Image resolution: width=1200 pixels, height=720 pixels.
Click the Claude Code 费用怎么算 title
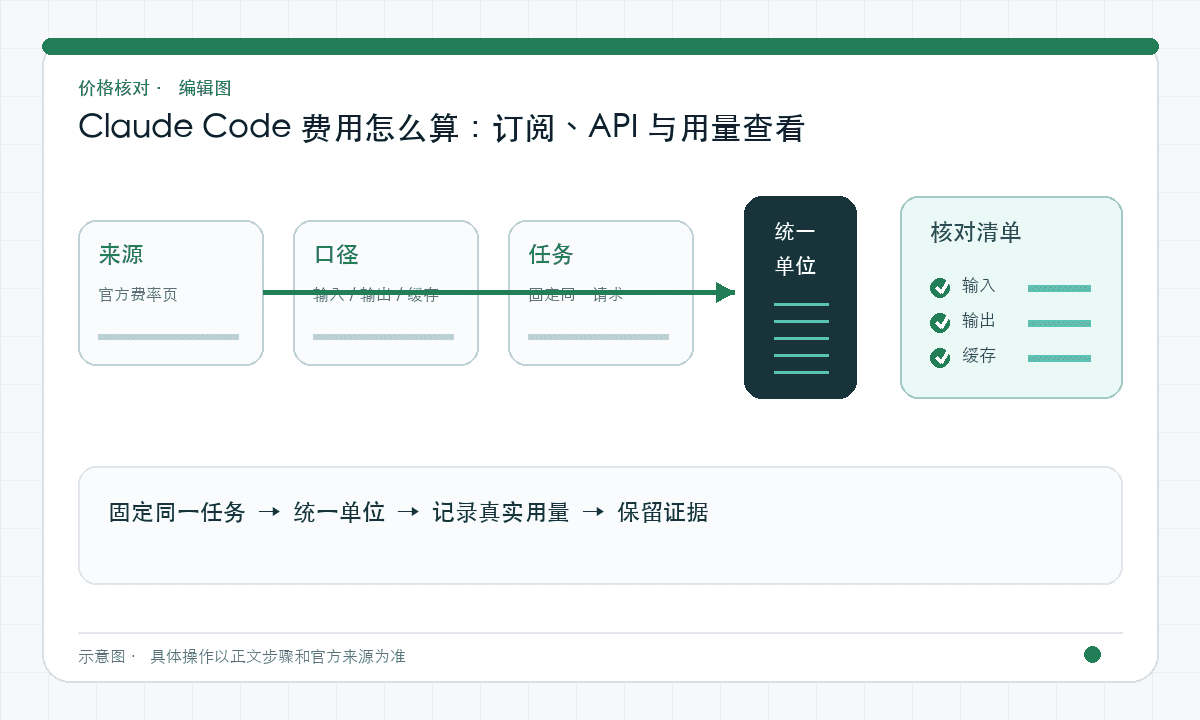click(x=441, y=128)
